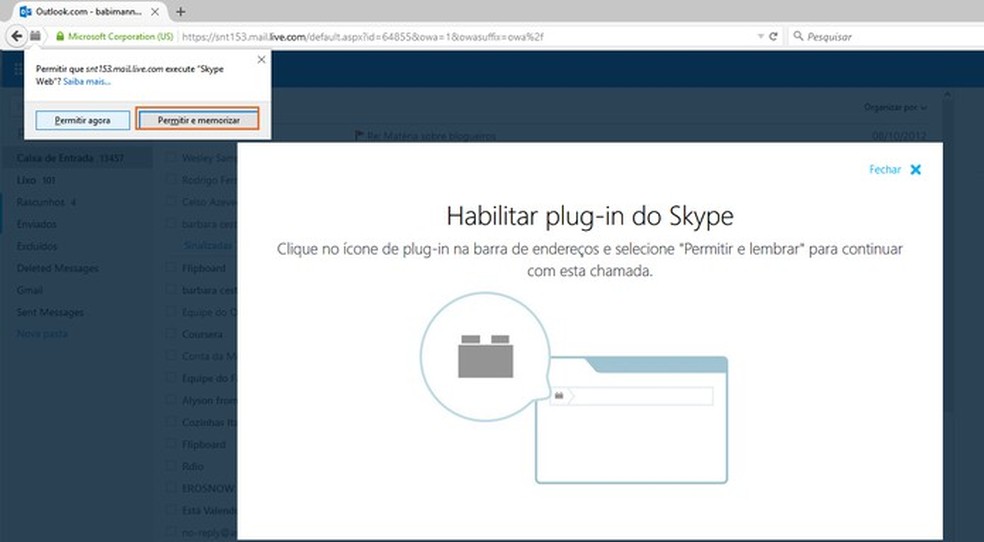Open a new tab with the plus button

[x=181, y=11]
